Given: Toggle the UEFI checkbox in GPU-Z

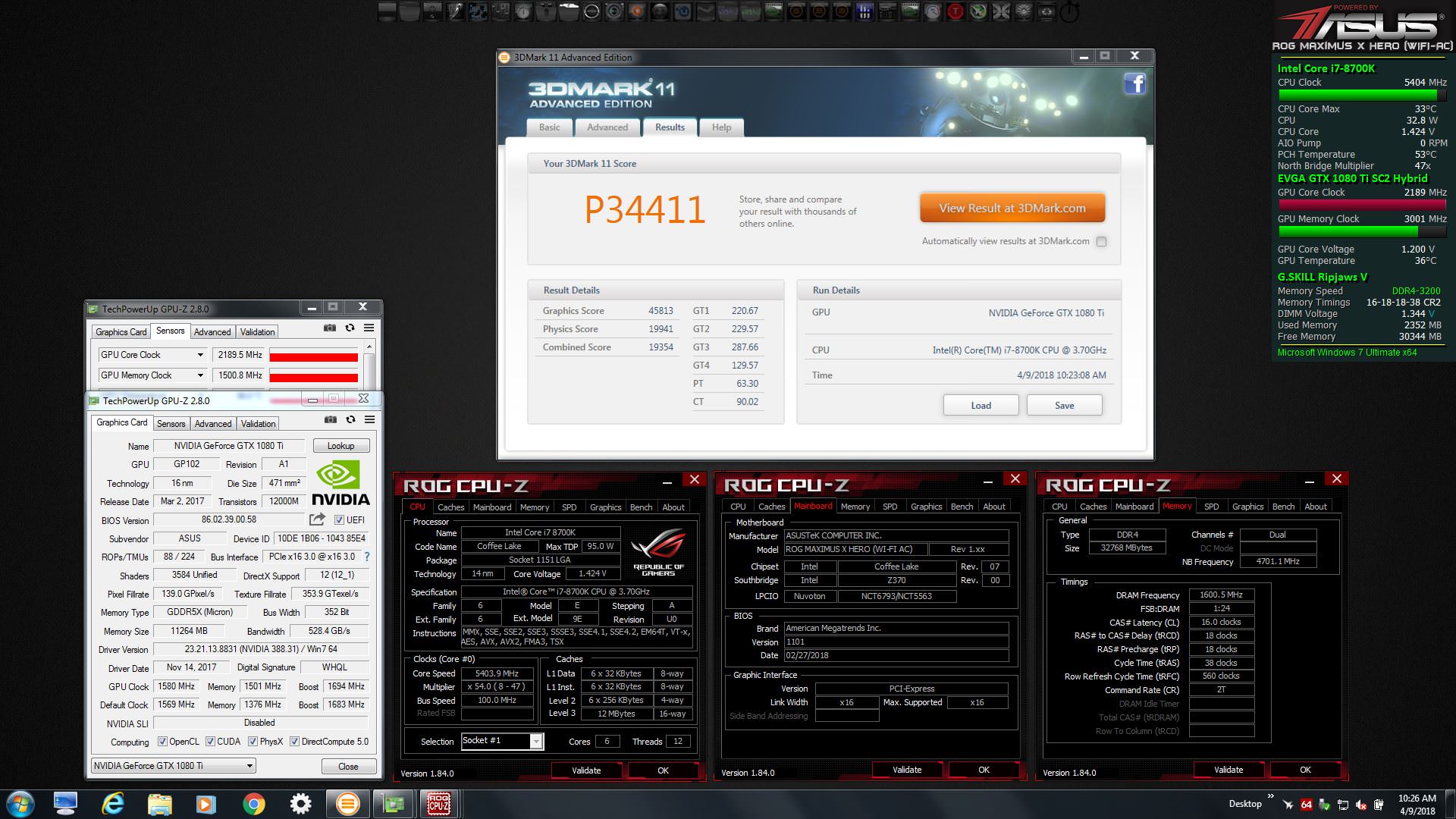Looking at the screenshot, I should pos(339,520).
